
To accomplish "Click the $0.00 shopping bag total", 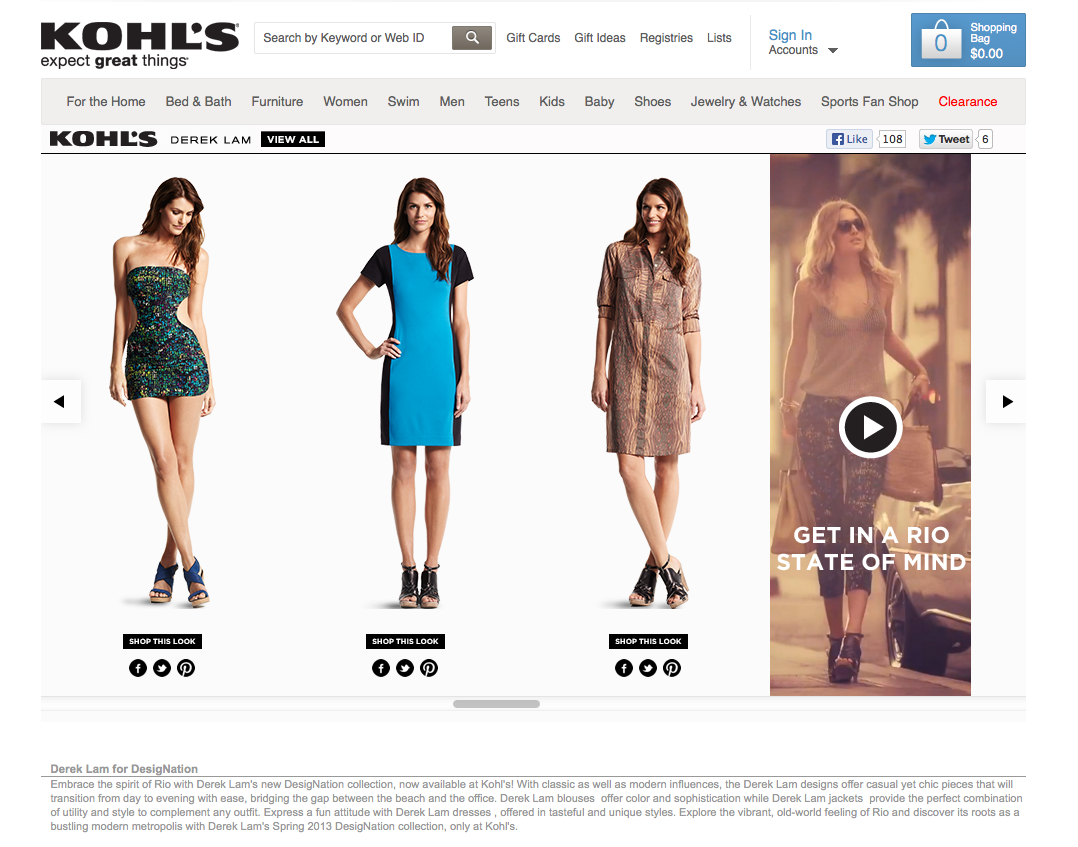I will pos(986,54).
